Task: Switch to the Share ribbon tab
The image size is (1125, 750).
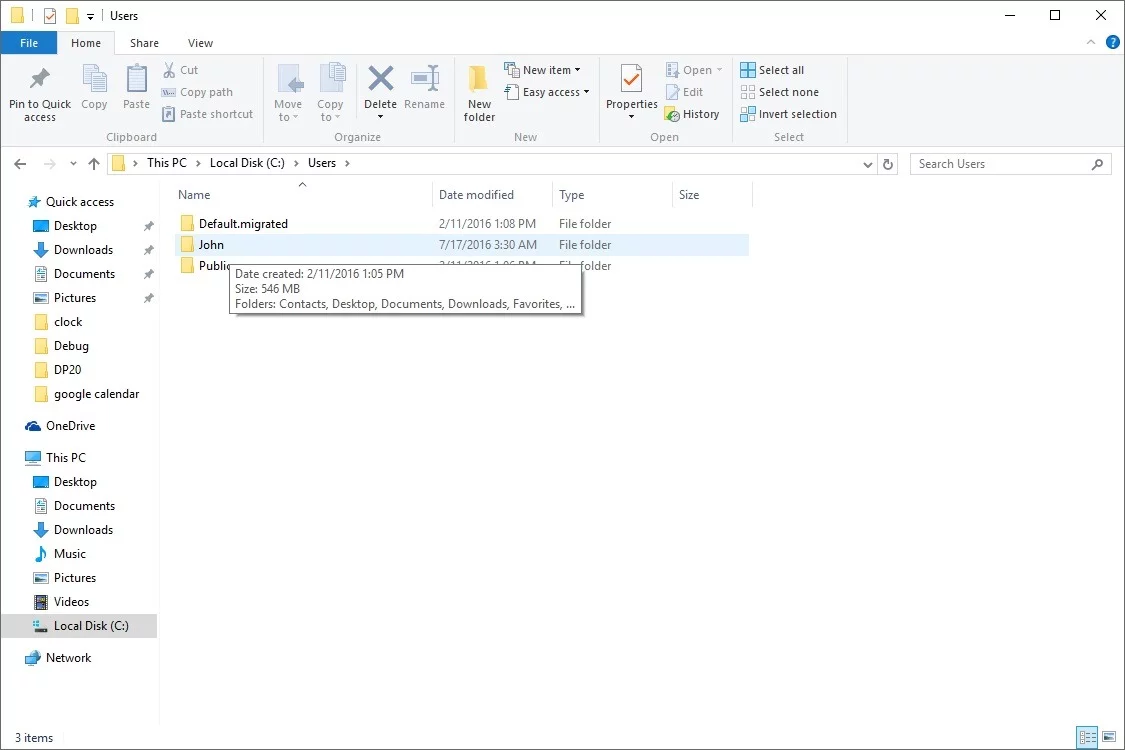Action: [144, 43]
